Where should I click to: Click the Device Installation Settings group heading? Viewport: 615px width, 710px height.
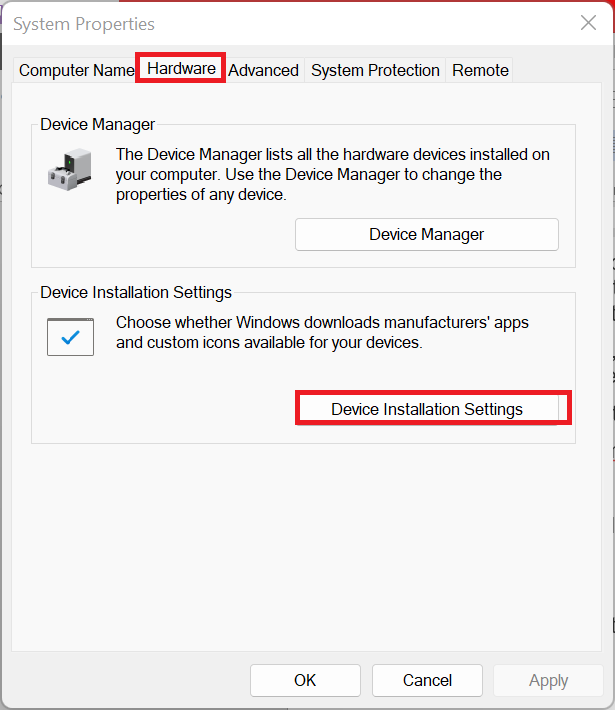136,292
